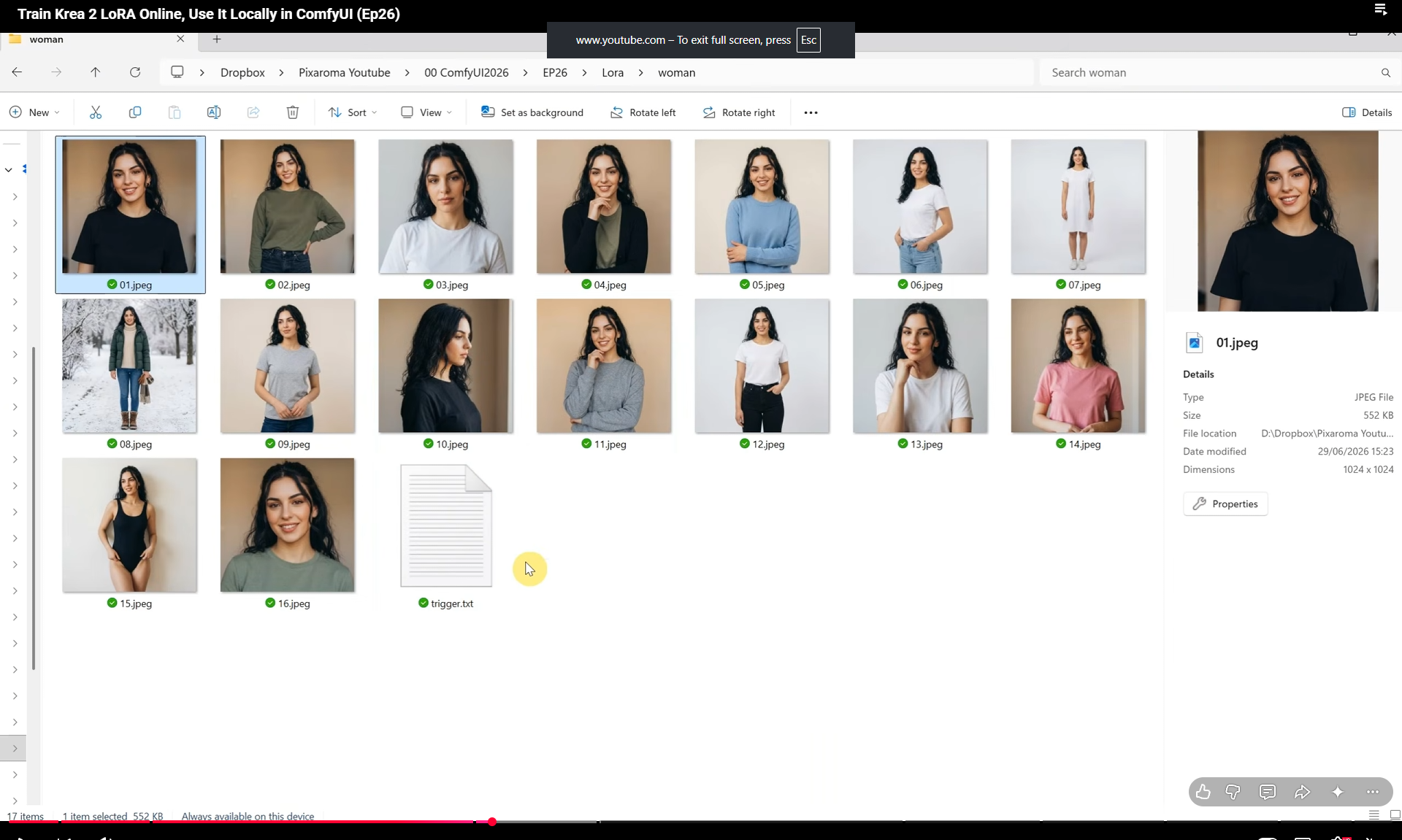Screen dimensions: 1402x840
Task: Expand chevron after EP26 breadcrumb
Action: pos(584,73)
